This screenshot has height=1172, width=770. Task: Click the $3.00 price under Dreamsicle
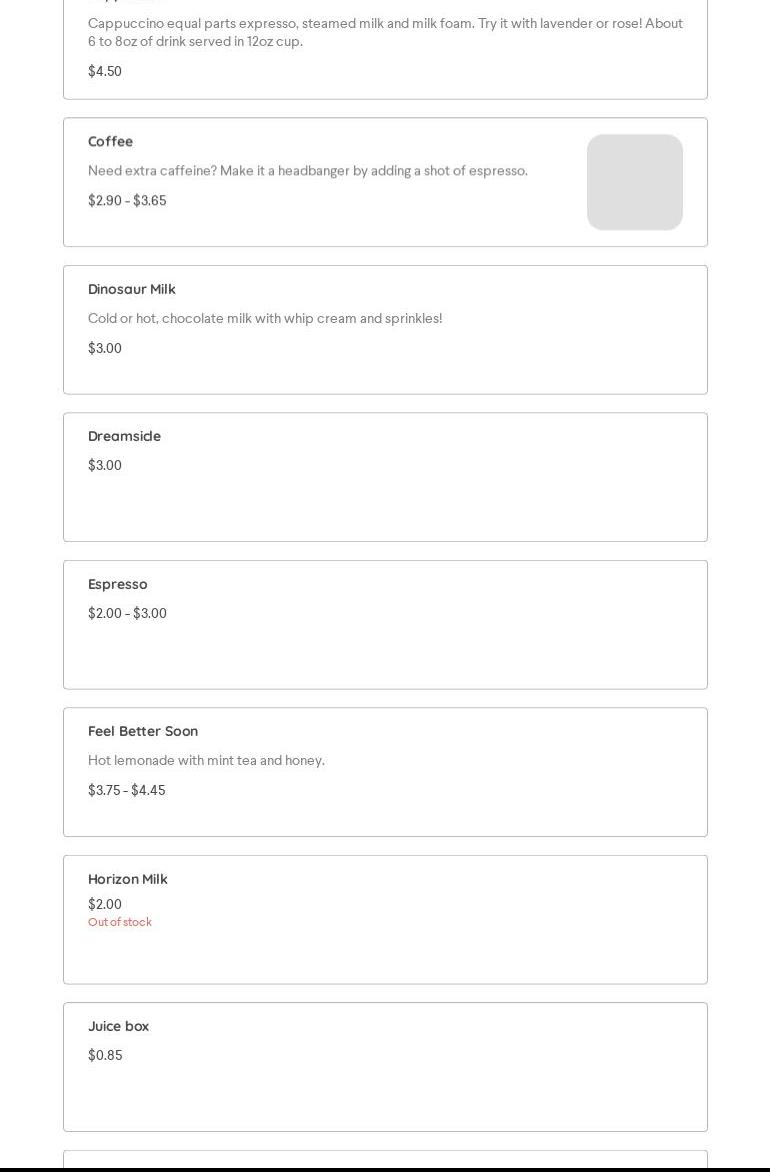pyautogui.click(x=105, y=465)
